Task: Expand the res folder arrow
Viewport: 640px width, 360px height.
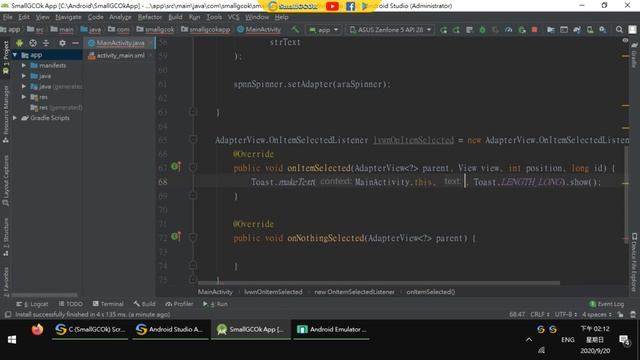Action: coord(24,97)
